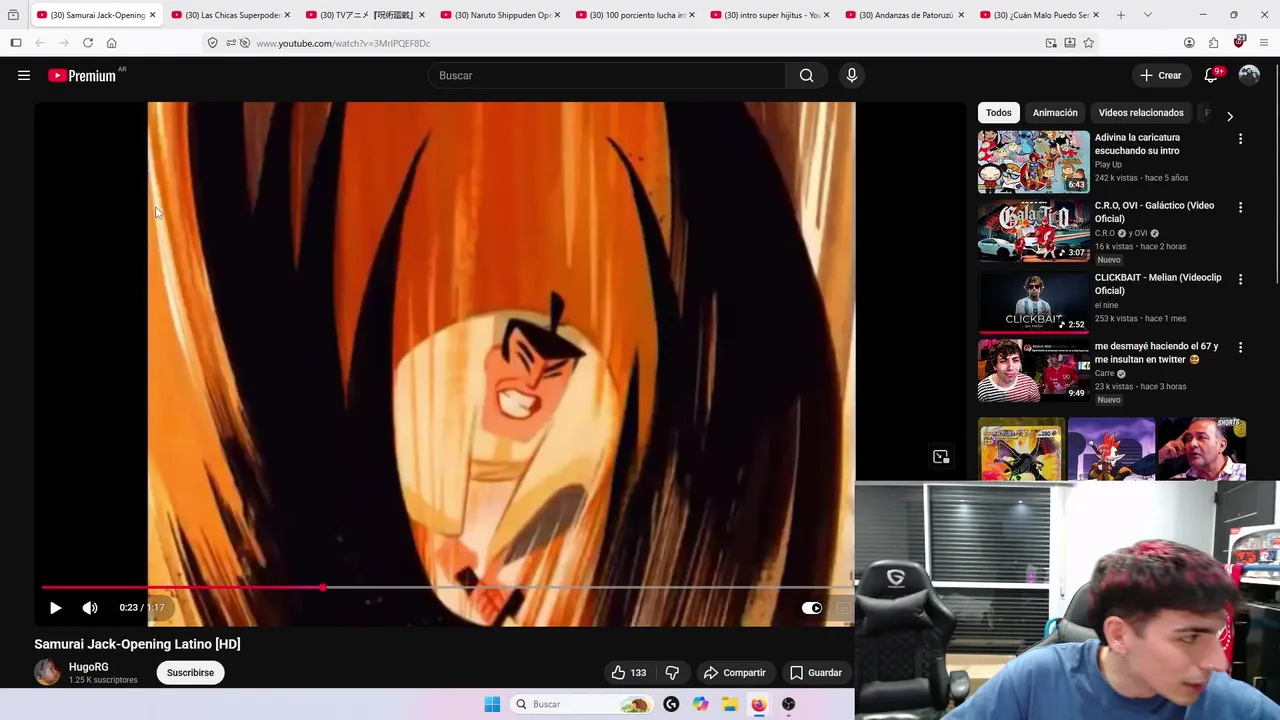The height and width of the screenshot is (720, 1280).
Task: Switch to 100 porciento lucha tab
Action: click(635, 15)
